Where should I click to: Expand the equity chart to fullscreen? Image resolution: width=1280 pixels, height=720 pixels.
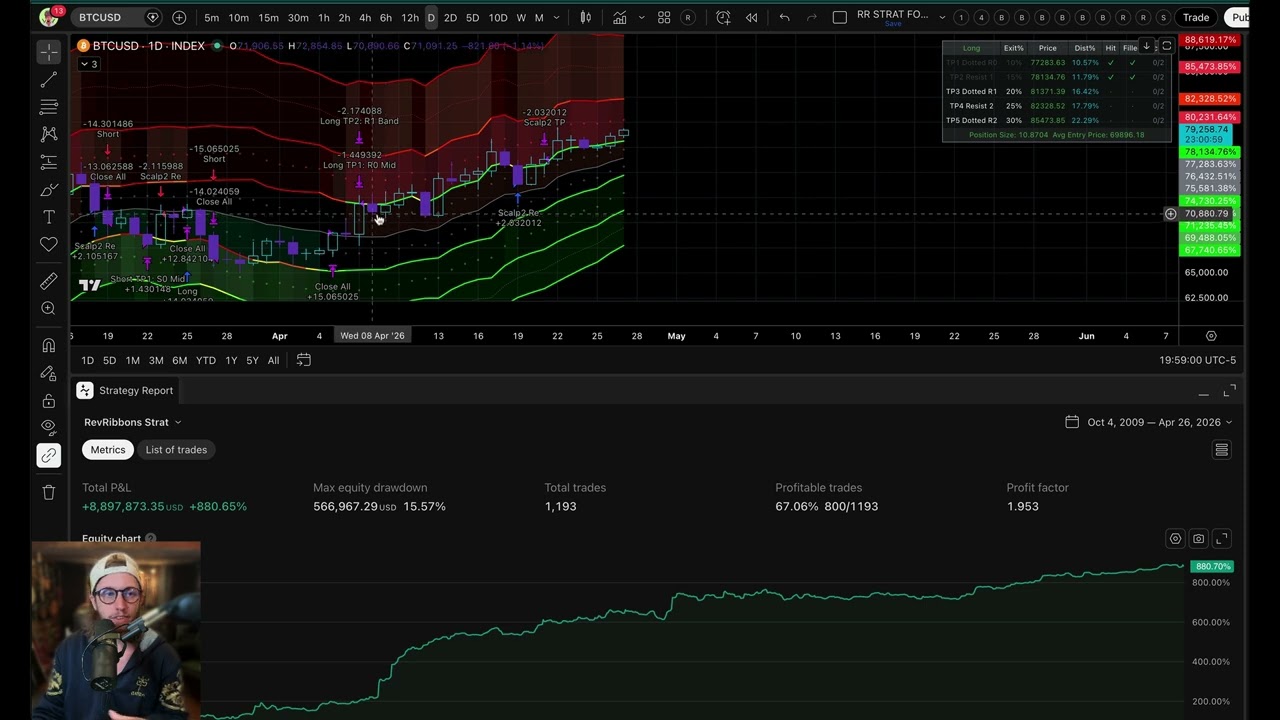[x=1221, y=539]
